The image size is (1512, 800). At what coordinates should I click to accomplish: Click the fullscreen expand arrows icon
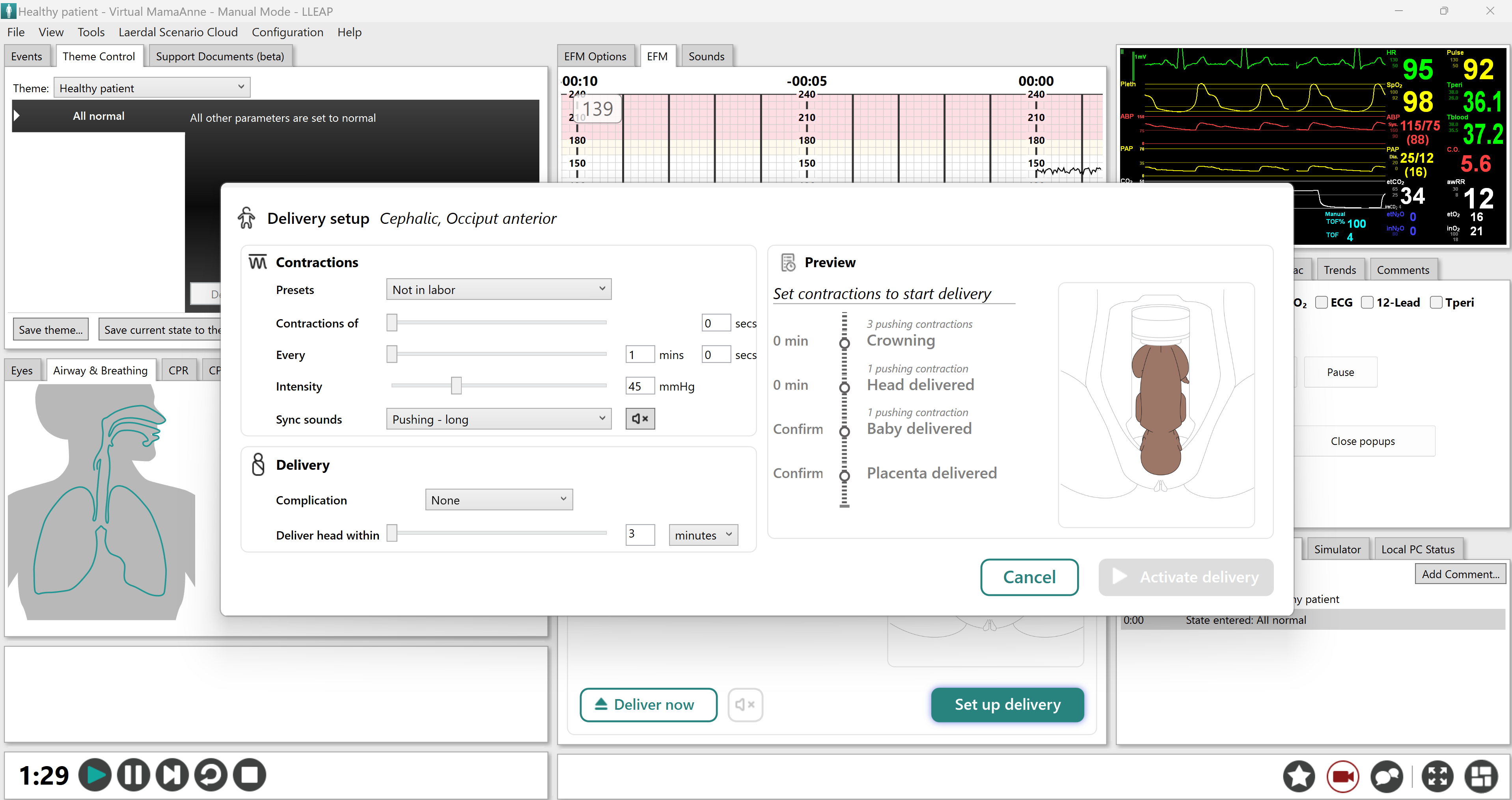tap(1437, 776)
